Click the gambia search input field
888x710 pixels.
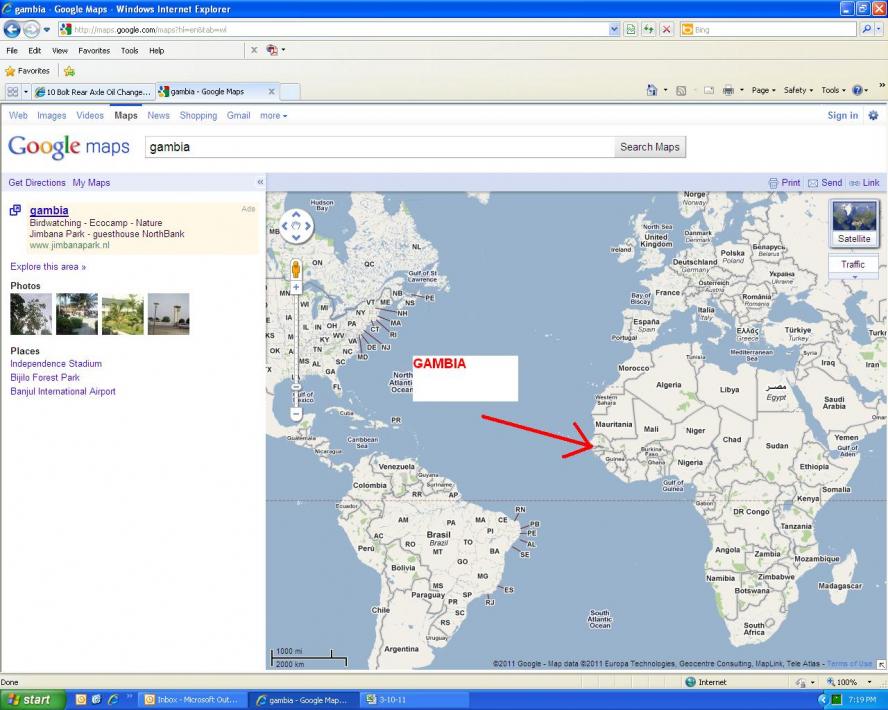click(379, 147)
